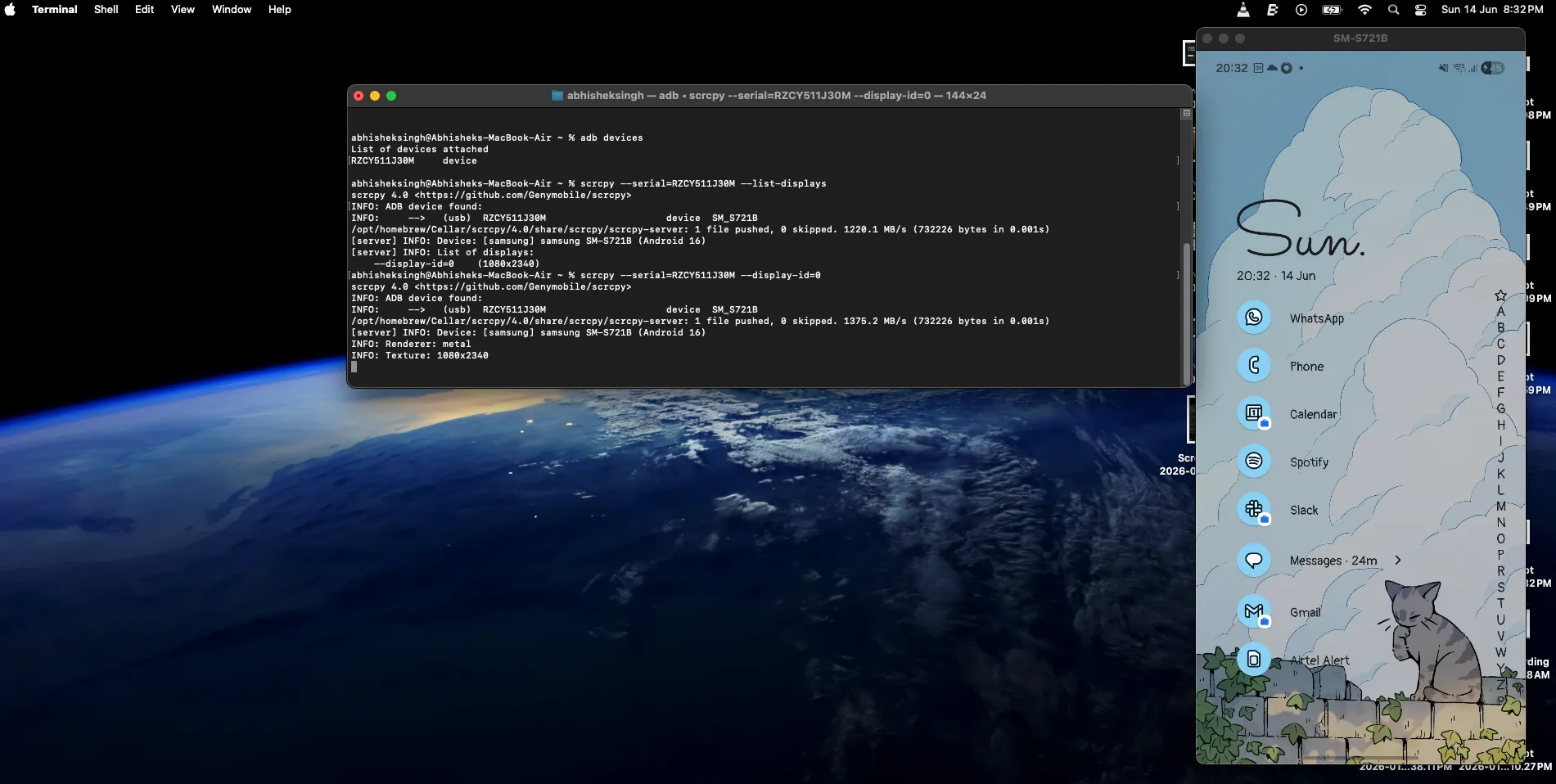Jump to letter M in alphabet index
Screen dimensions: 1556x784
(1500, 506)
